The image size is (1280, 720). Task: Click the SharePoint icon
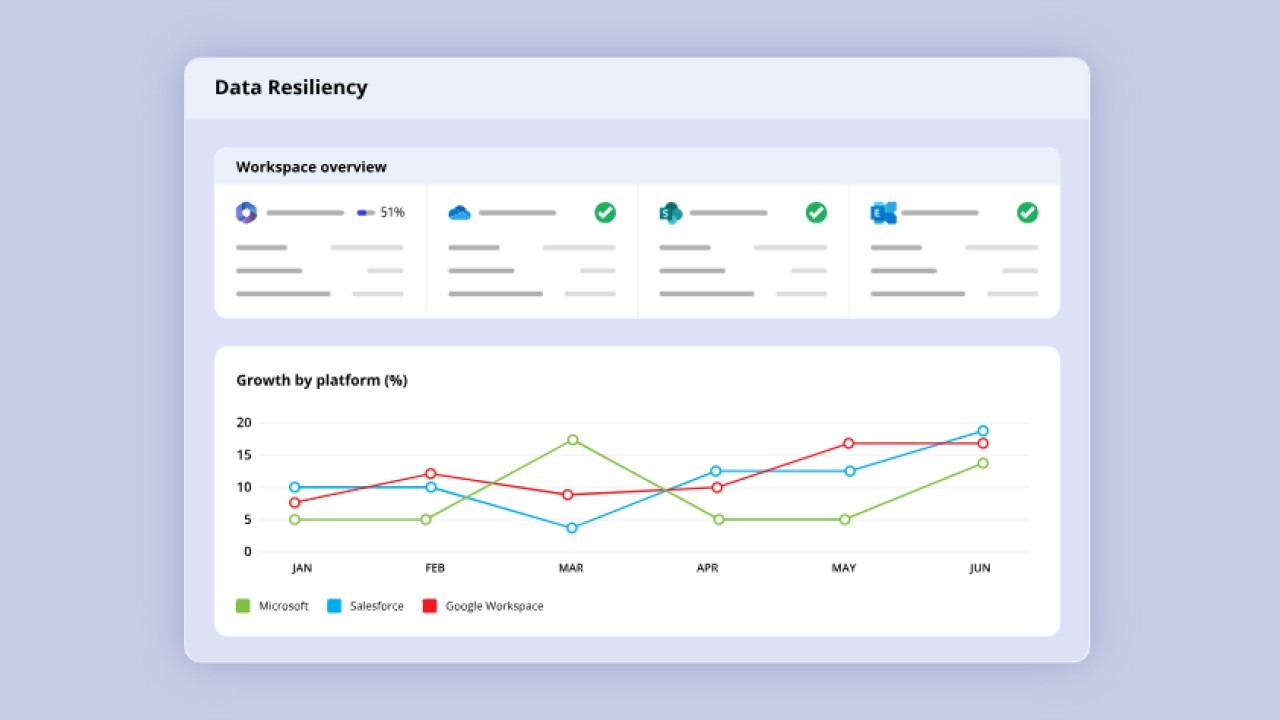pos(670,212)
